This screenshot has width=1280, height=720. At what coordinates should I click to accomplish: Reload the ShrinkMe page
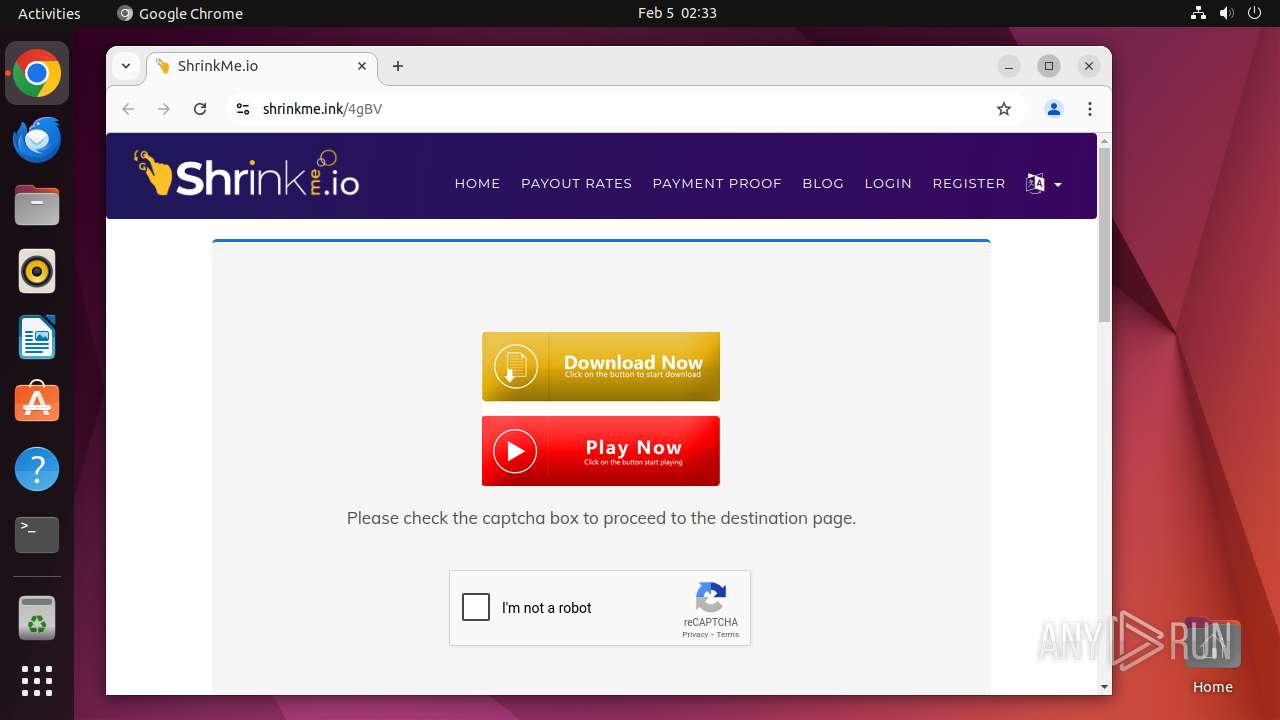click(x=200, y=109)
